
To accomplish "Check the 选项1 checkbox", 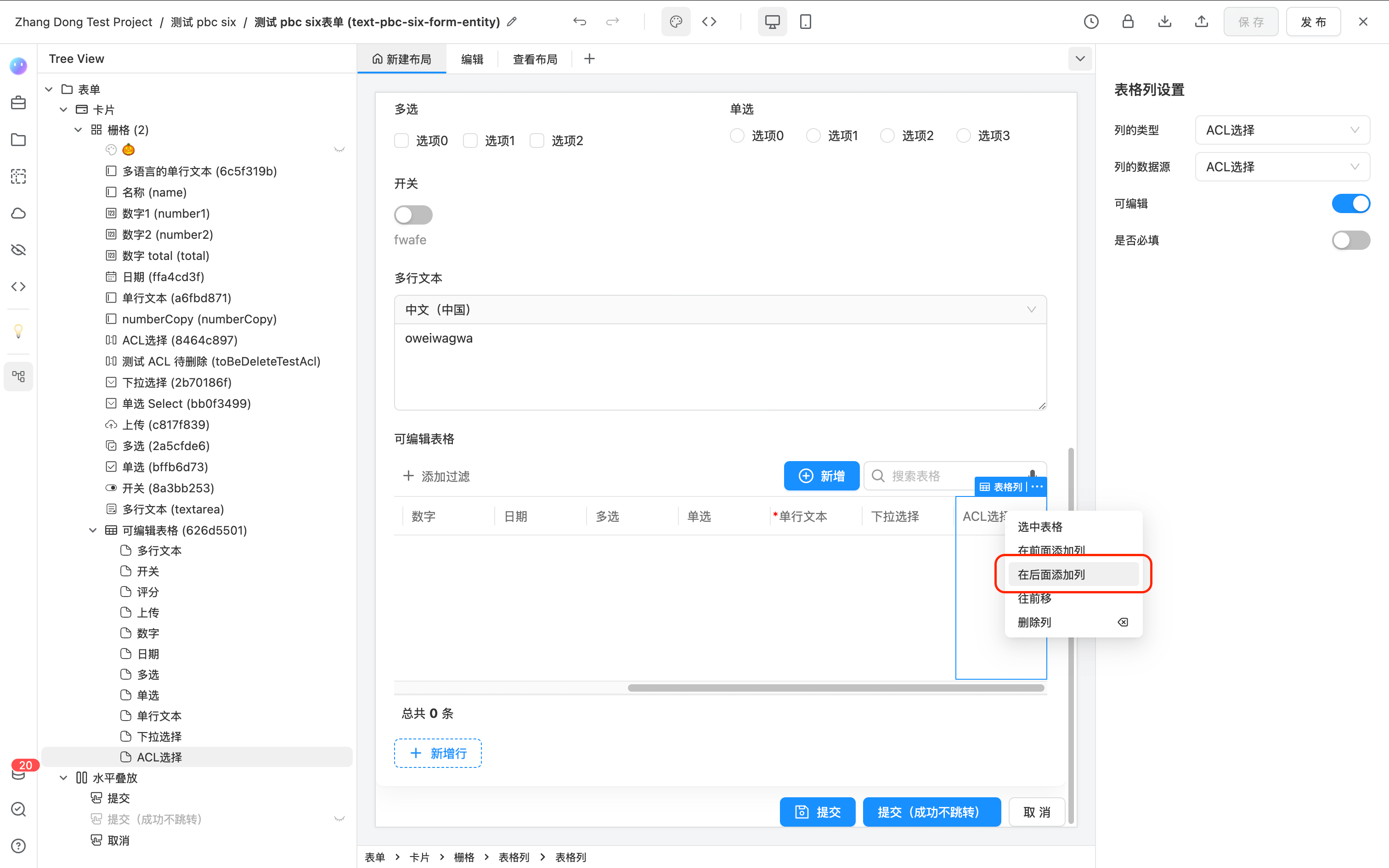I will click(x=470, y=141).
